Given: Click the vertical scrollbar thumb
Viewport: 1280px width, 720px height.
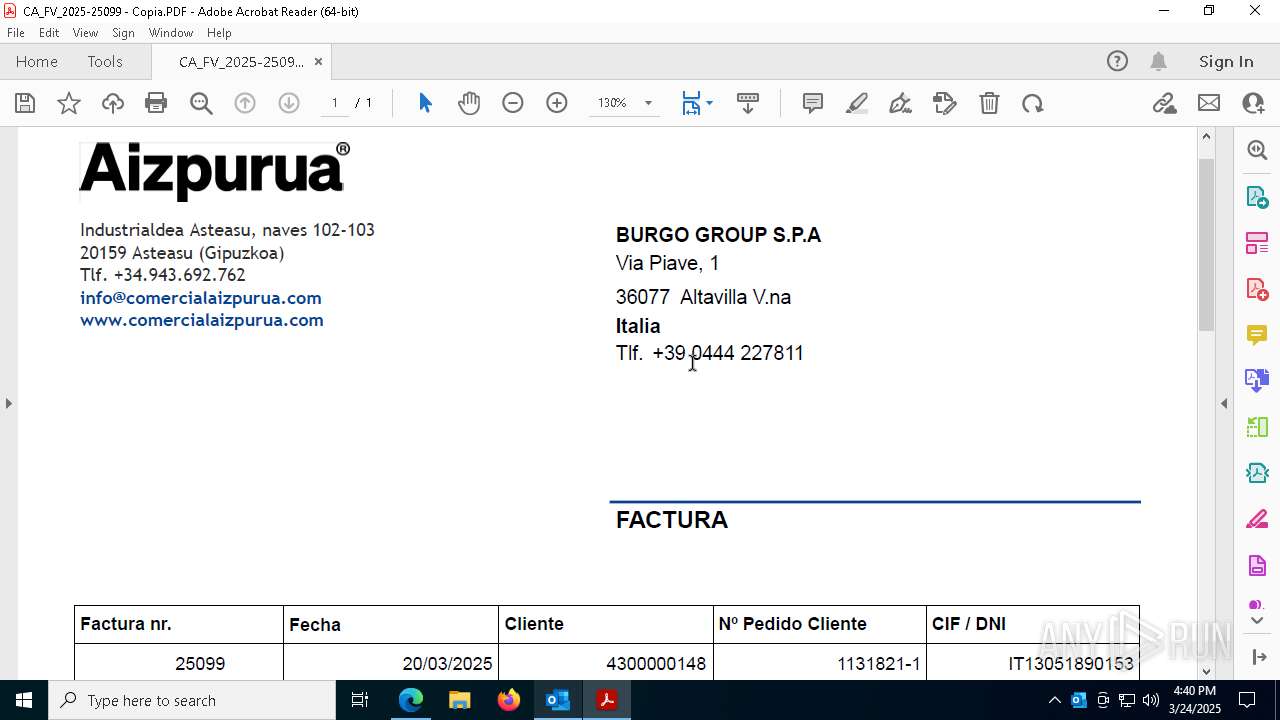Looking at the screenshot, I should [1206, 245].
